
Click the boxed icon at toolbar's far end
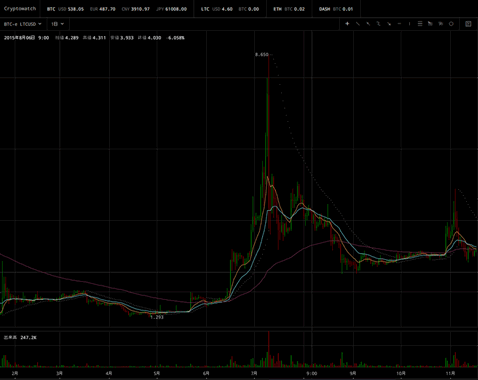pyautogui.click(x=468, y=24)
